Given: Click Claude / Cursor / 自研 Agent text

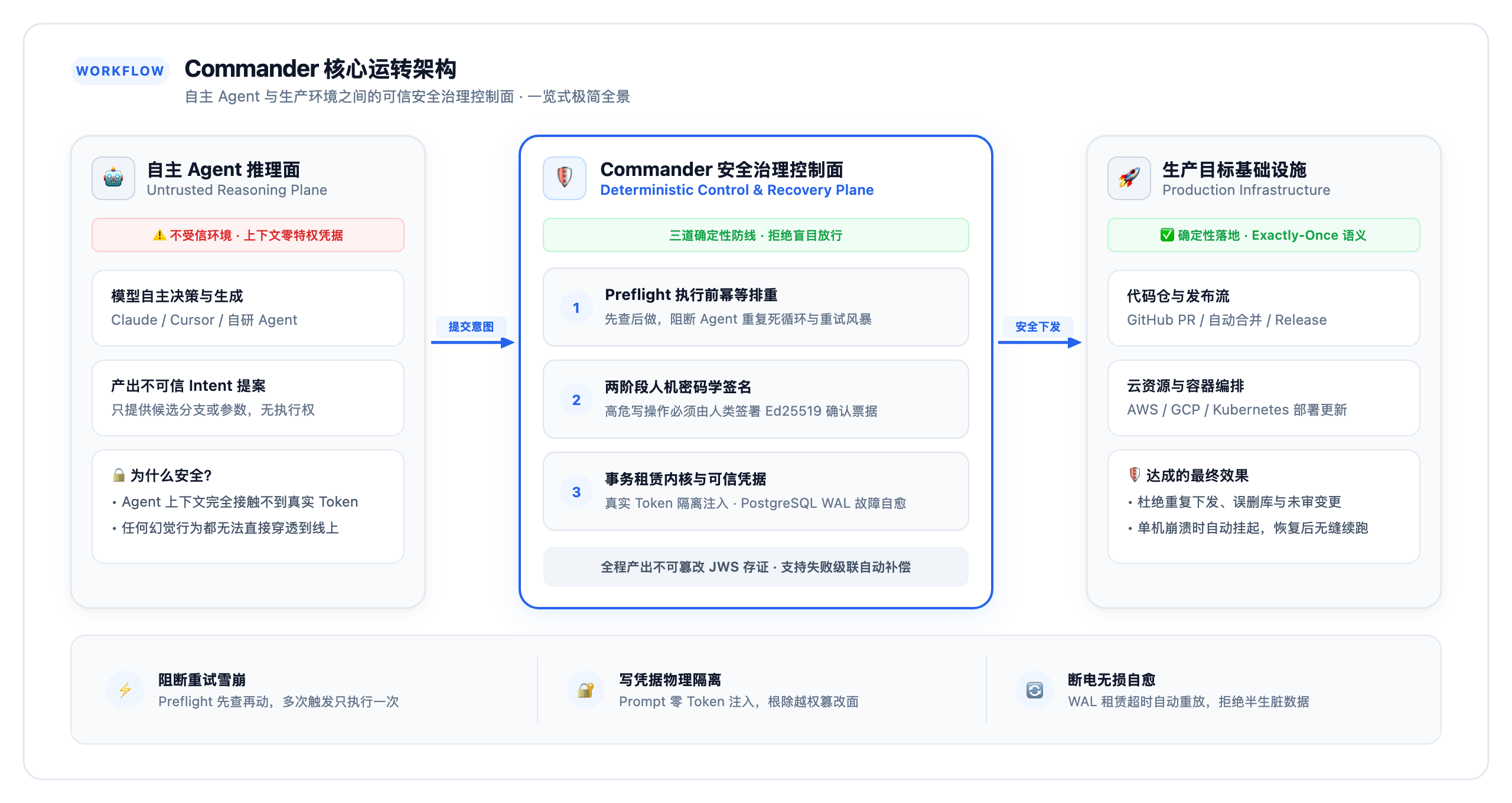Looking at the screenshot, I should pyautogui.click(x=204, y=320).
